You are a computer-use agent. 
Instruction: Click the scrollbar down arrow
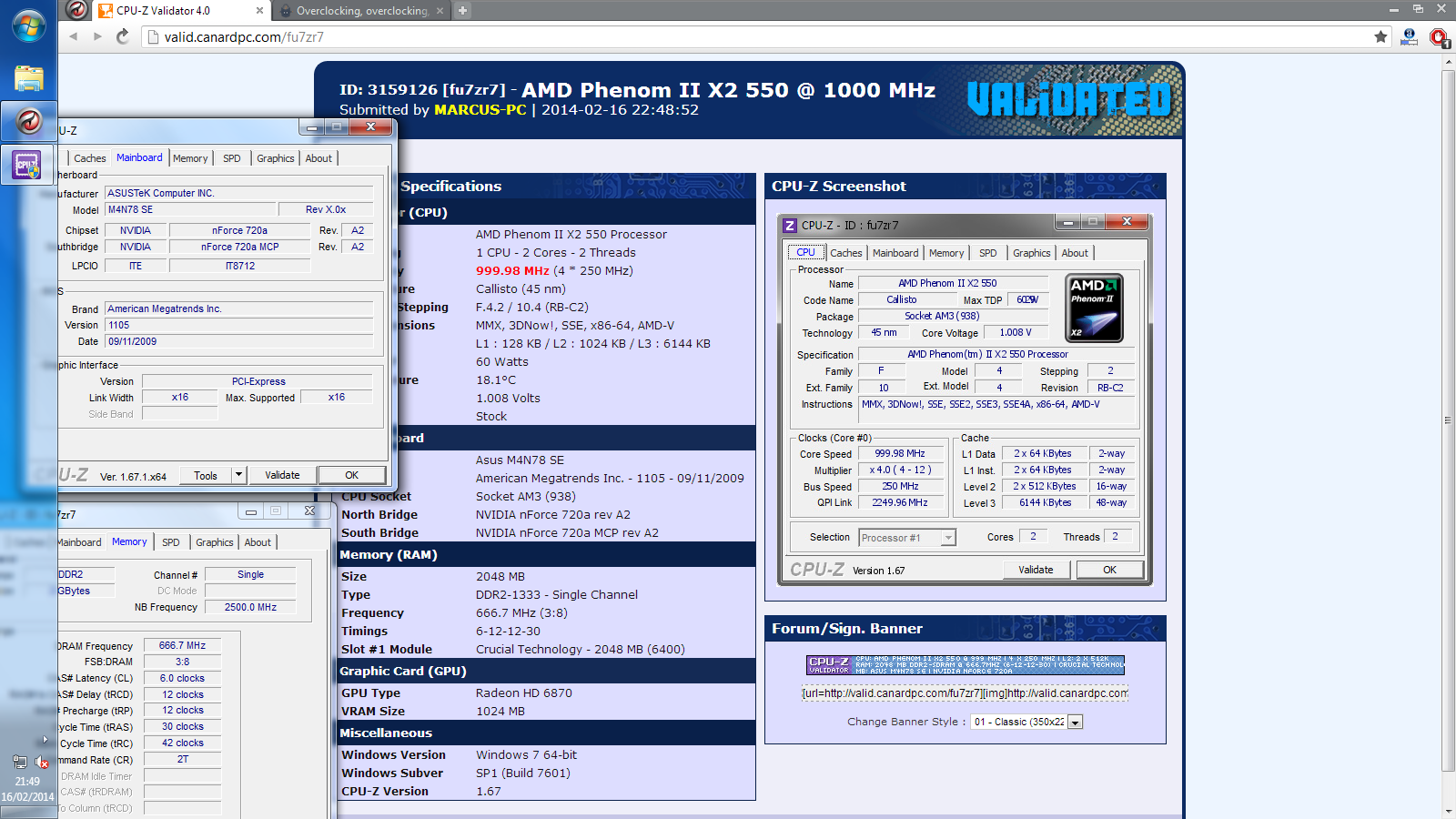(x=1449, y=811)
